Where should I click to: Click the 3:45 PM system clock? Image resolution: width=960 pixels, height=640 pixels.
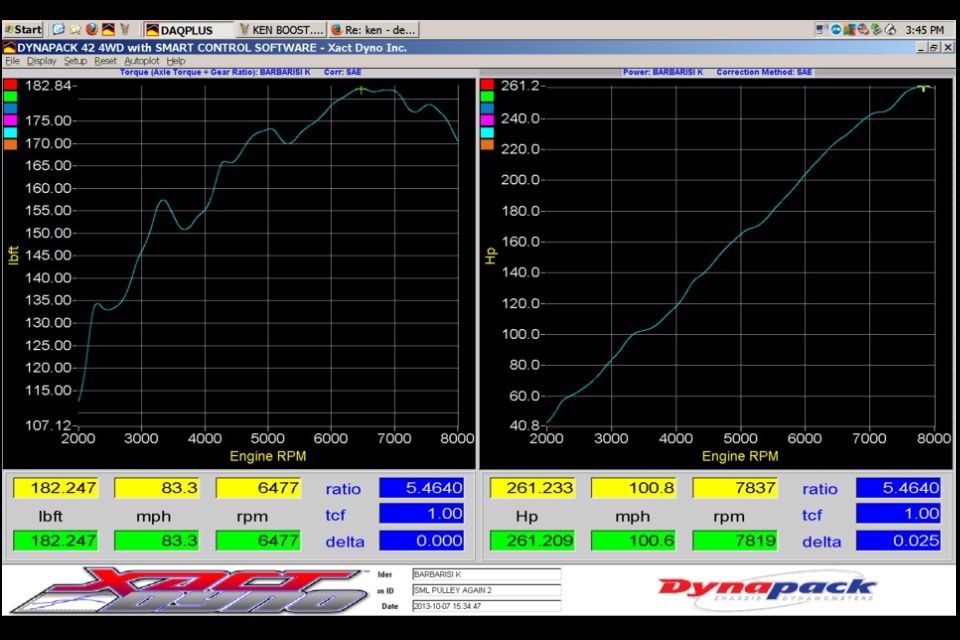(x=924, y=30)
